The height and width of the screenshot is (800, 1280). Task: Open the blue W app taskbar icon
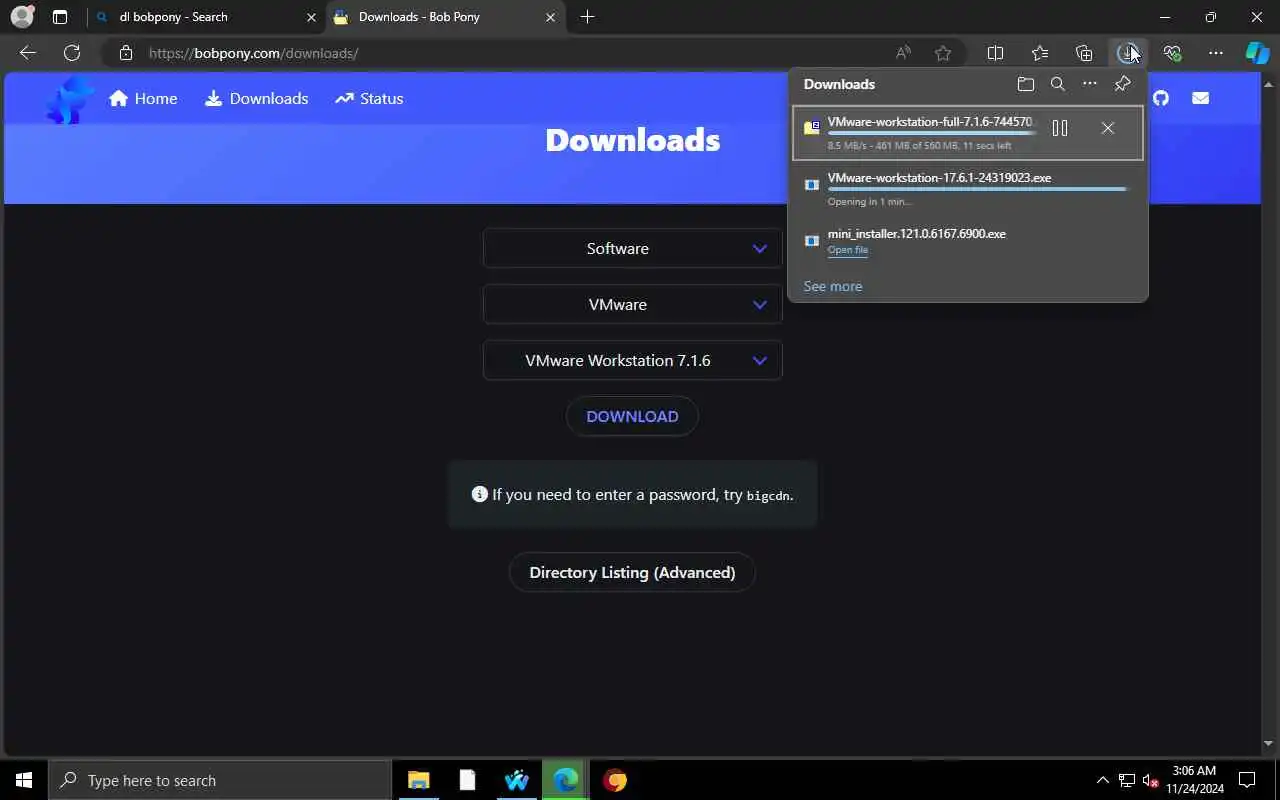(517, 780)
